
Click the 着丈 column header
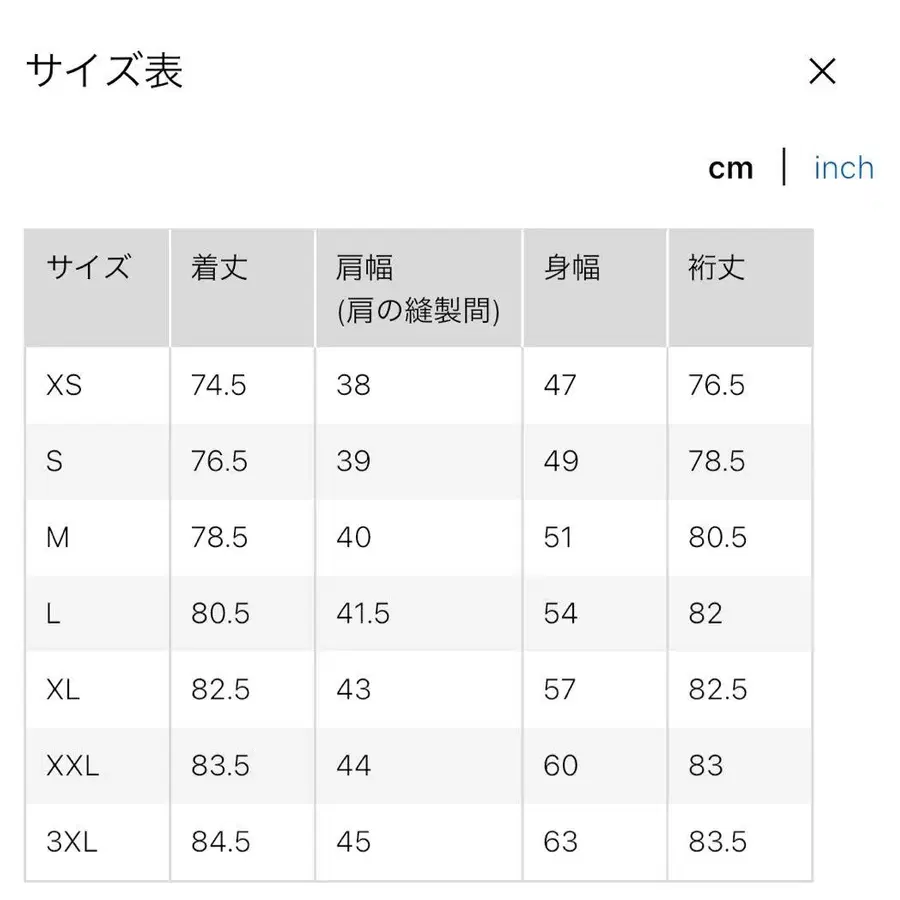217,267
